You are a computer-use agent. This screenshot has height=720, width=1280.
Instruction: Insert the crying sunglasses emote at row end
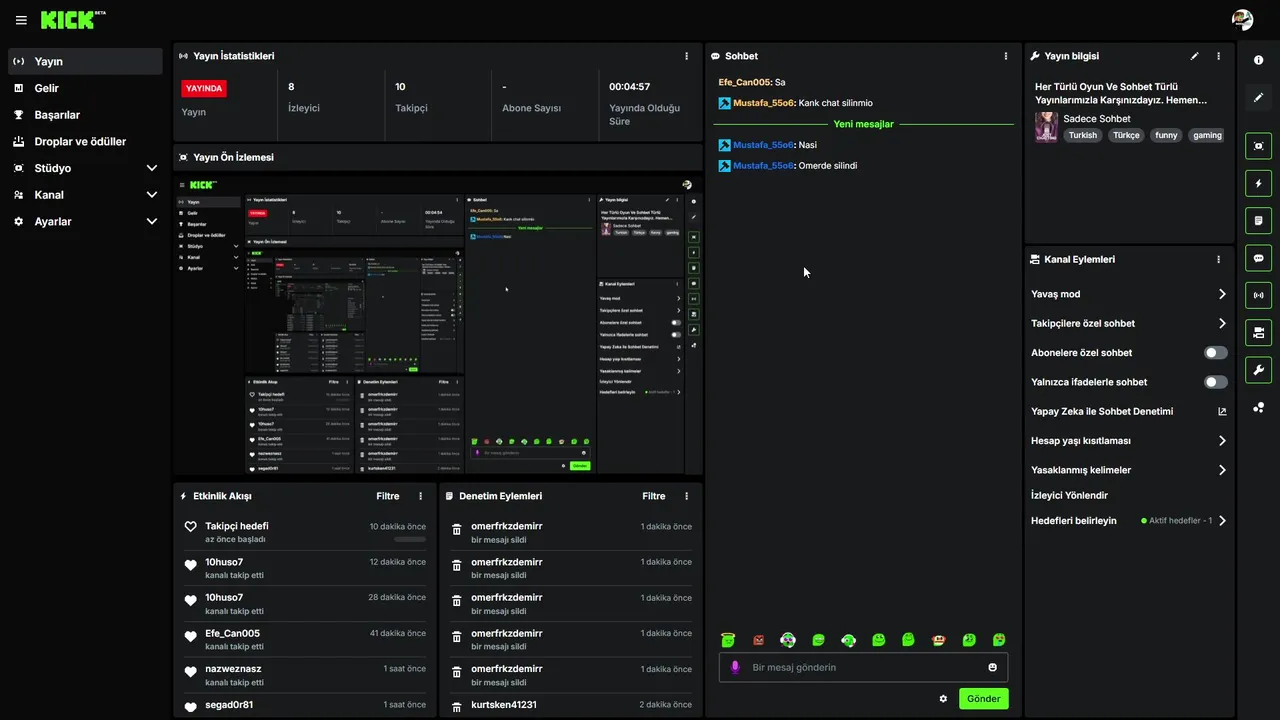999,639
